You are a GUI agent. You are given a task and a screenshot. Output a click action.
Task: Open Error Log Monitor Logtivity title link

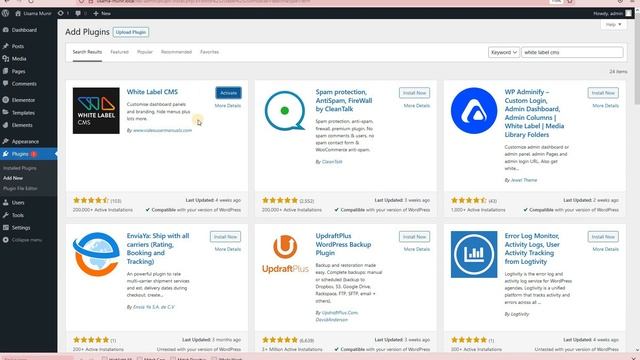tap(532, 249)
